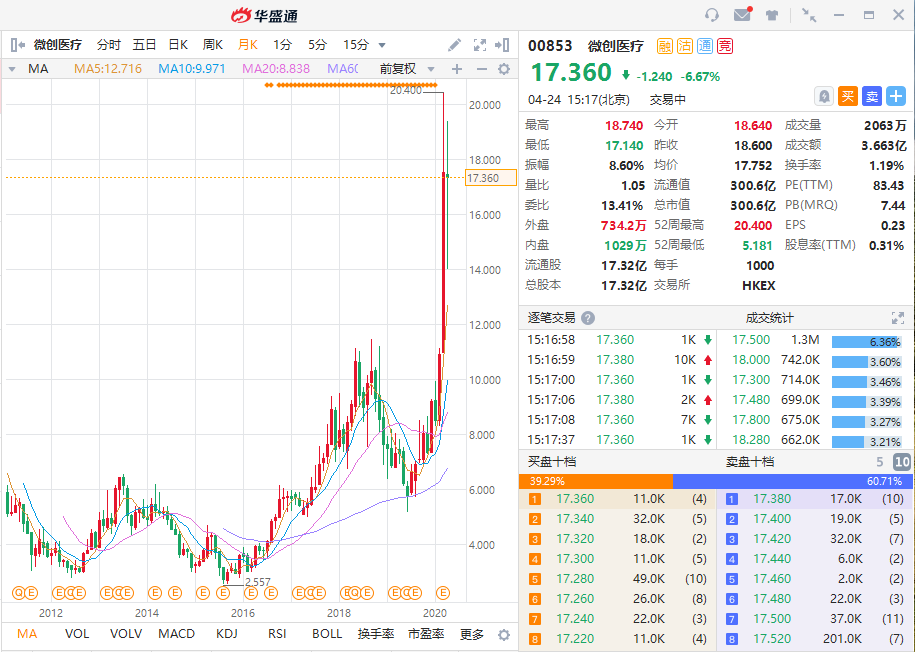Click the 买盘十档 header
The image size is (915, 652).
pos(552,462)
